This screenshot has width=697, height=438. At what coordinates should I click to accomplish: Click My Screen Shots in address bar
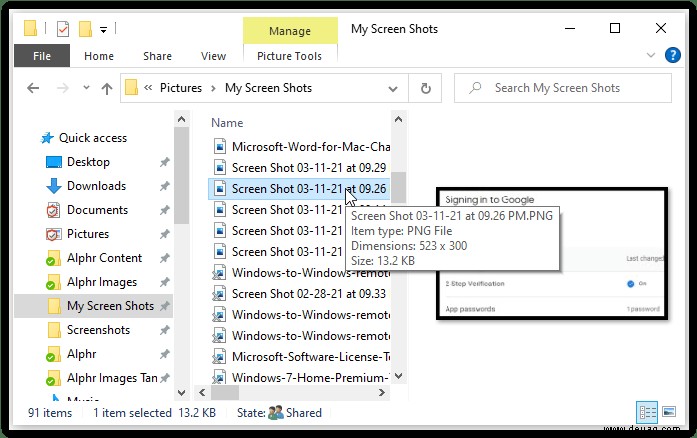(268, 88)
